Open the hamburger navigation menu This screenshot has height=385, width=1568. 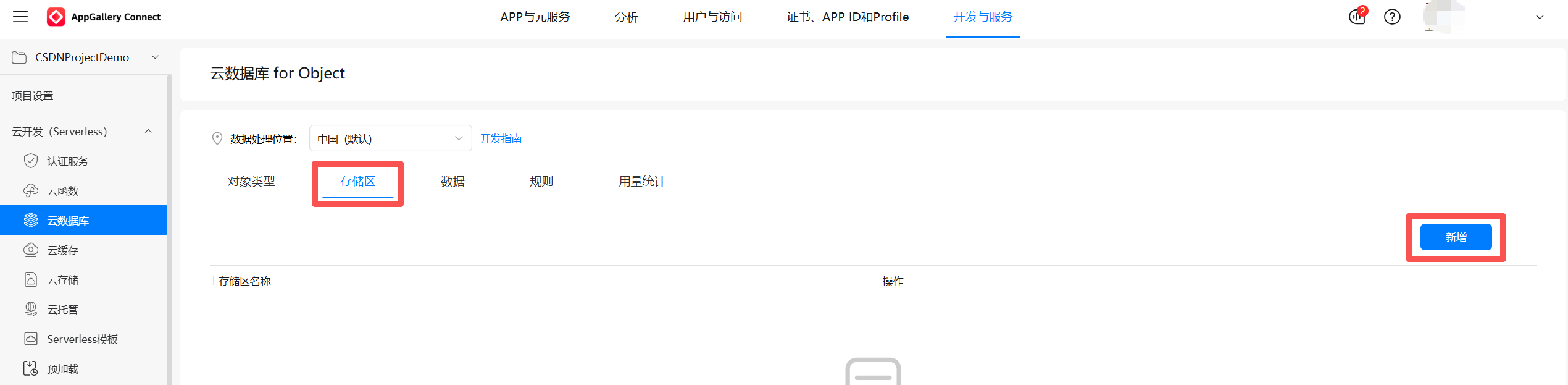coord(20,17)
